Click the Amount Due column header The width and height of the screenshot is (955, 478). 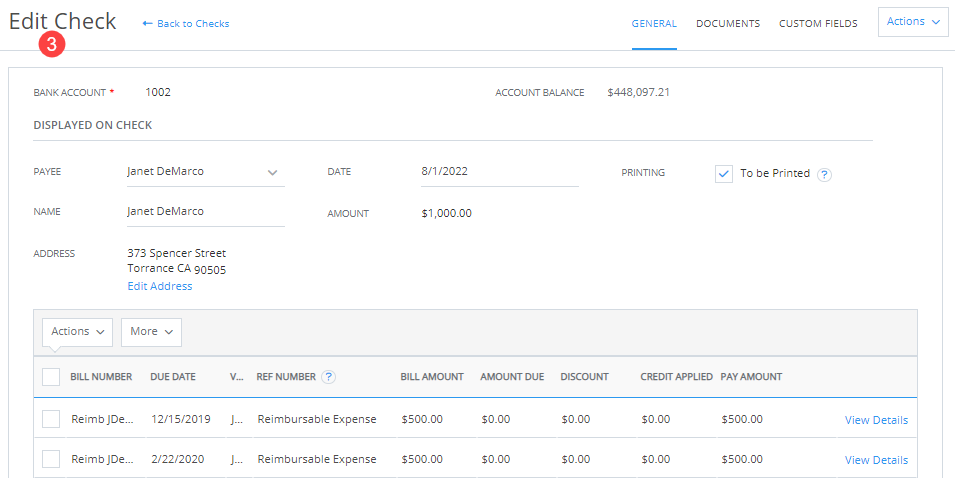point(512,377)
